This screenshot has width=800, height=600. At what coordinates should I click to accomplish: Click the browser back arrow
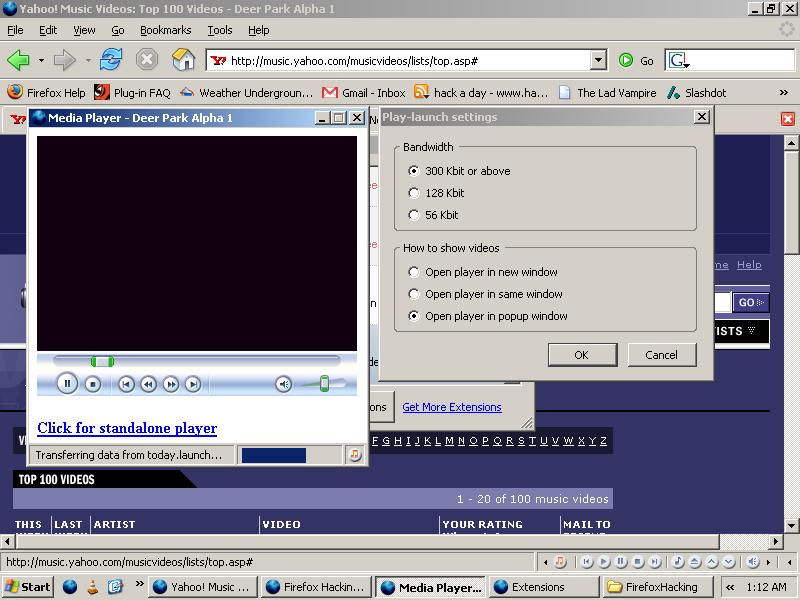click(18, 60)
